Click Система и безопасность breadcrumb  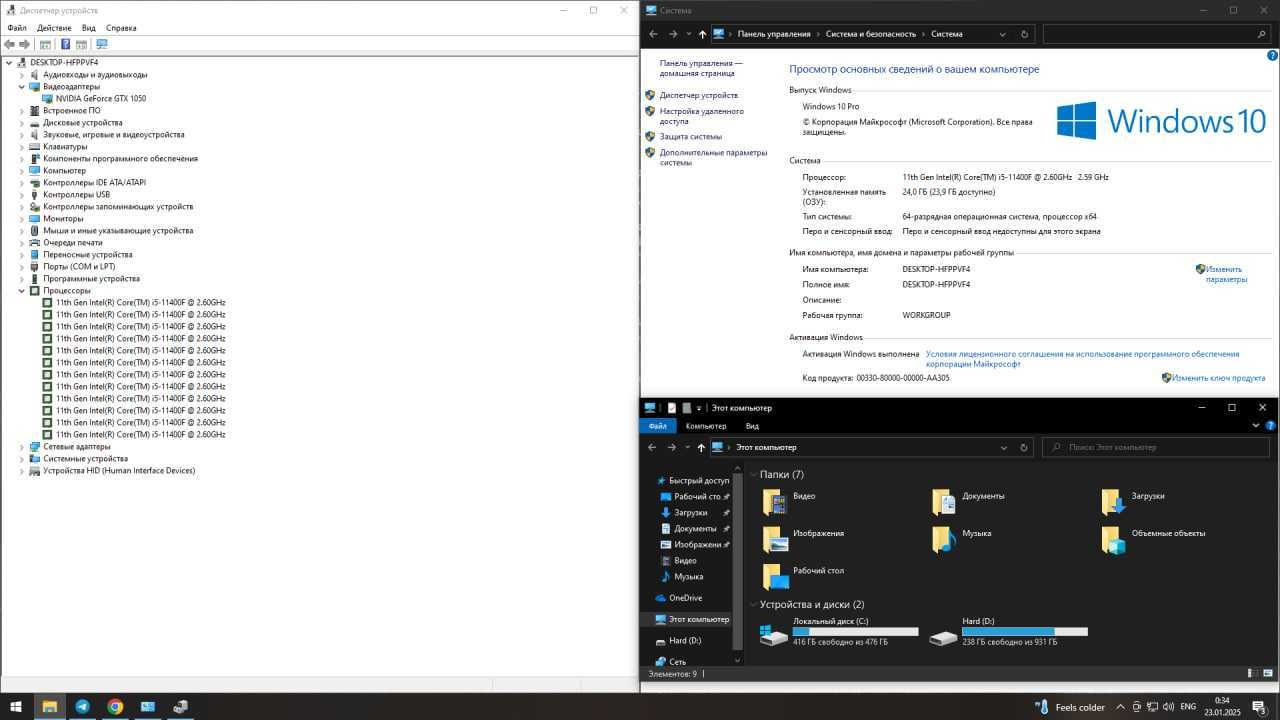(x=871, y=34)
